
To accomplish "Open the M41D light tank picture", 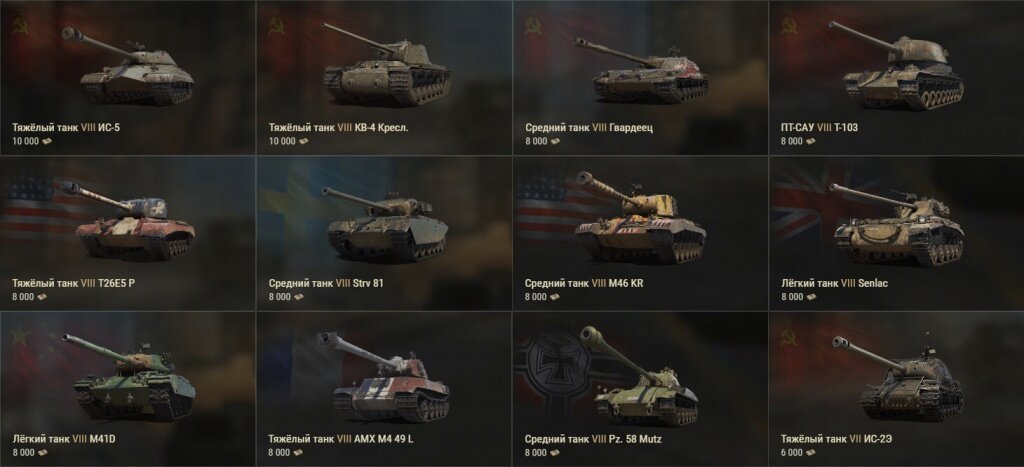I will click(x=128, y=377).
